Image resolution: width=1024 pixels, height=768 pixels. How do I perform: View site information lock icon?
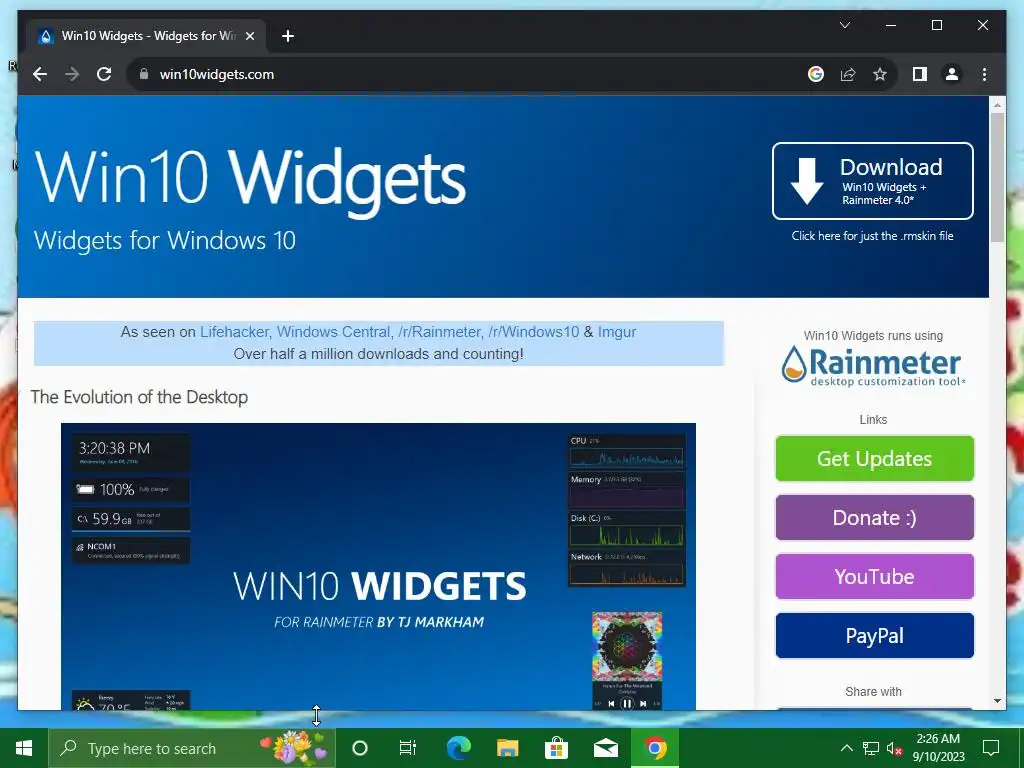pos(144,74)
